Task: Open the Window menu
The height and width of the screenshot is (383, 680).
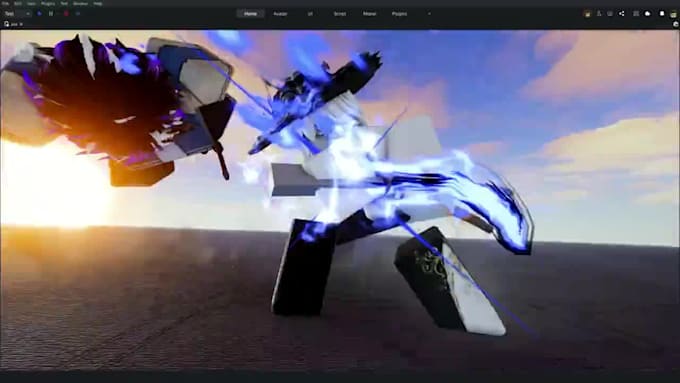Action: (80, 3)
